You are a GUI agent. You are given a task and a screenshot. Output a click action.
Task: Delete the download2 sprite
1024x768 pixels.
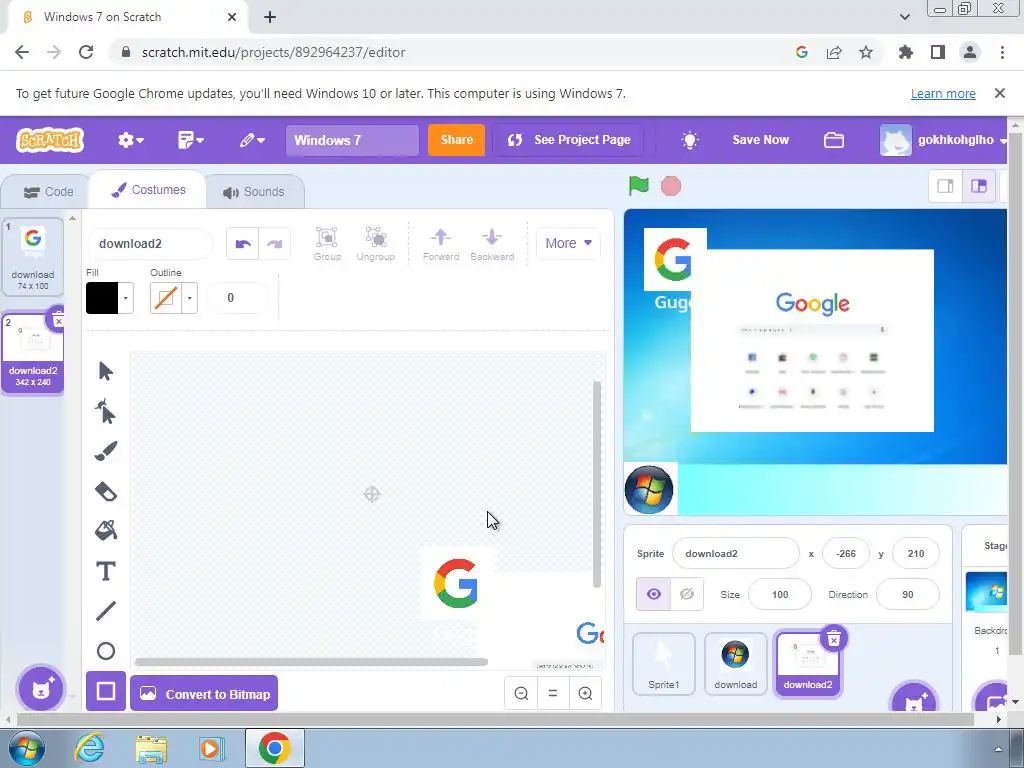point(834,639)
